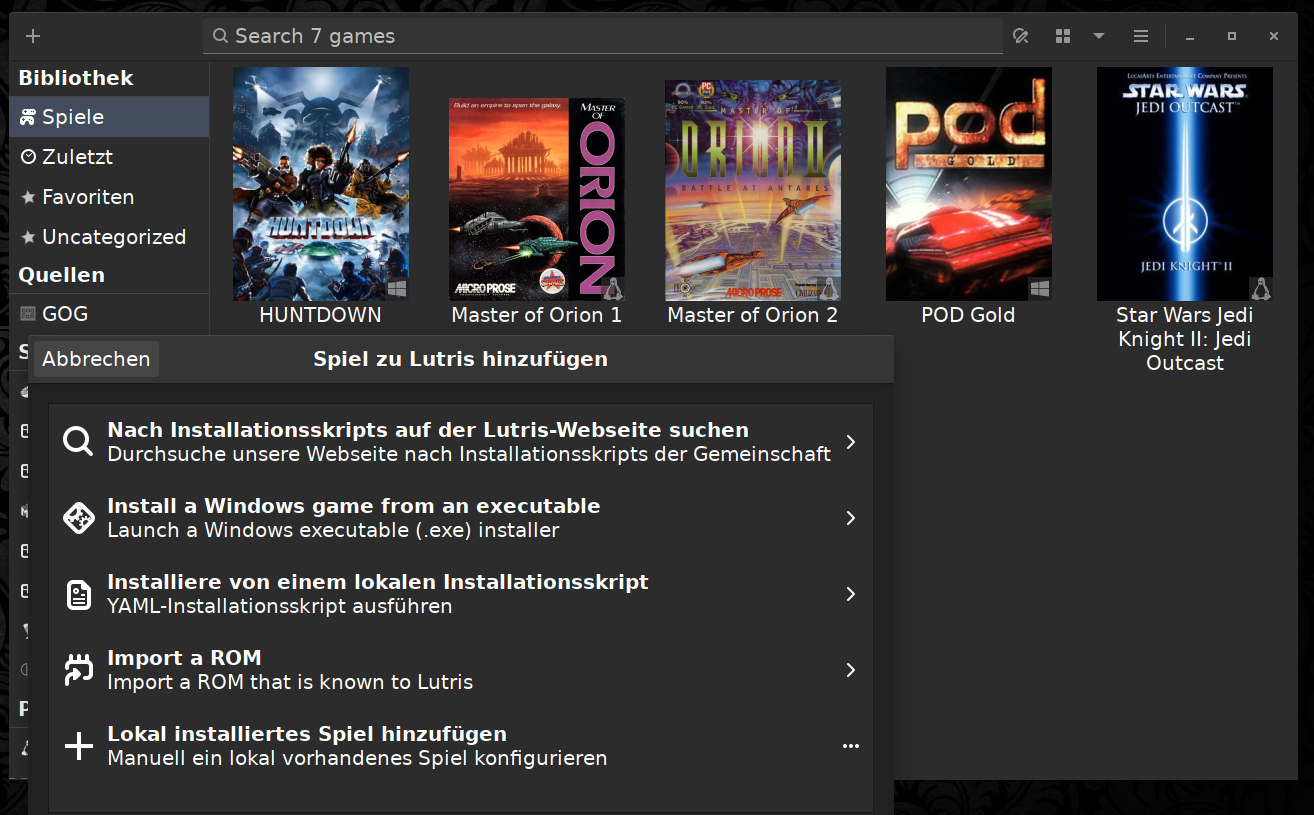Click the 'Quellen' sidebar heading

click(61, 275)
